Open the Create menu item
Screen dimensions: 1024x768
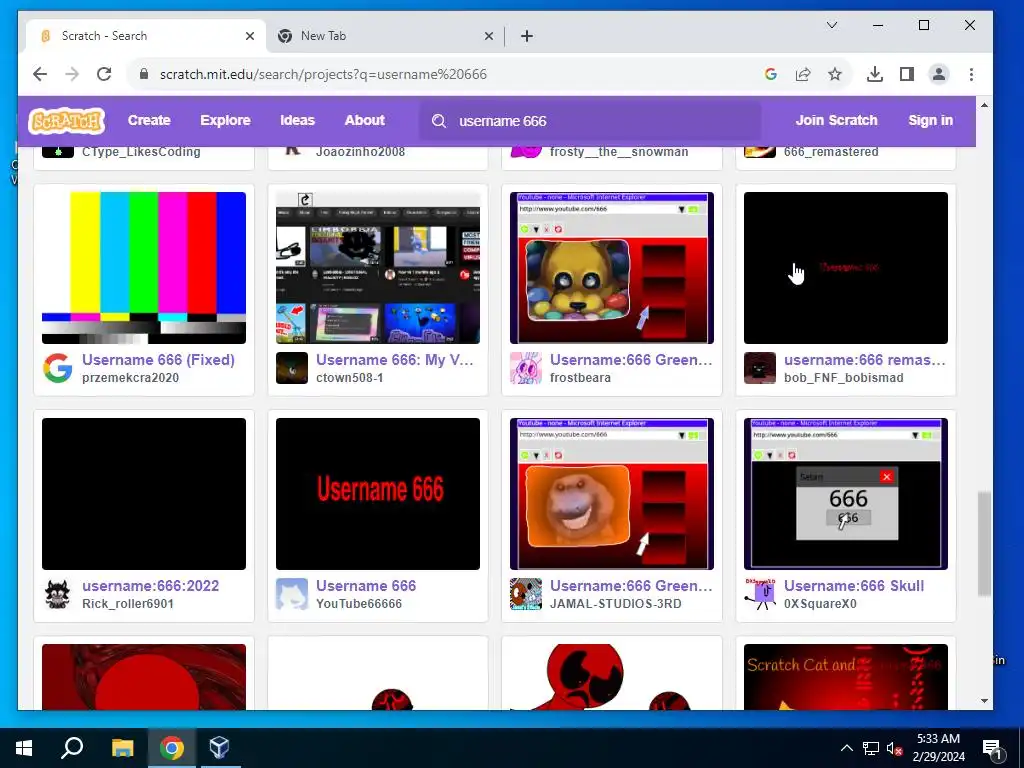click(149, 120)
